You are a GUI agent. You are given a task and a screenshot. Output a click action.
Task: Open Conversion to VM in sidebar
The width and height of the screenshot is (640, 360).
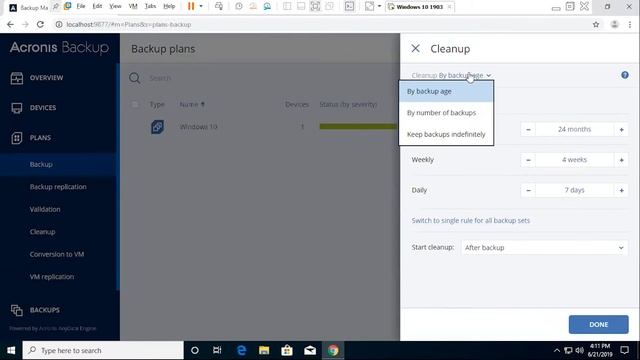point(57,254)
